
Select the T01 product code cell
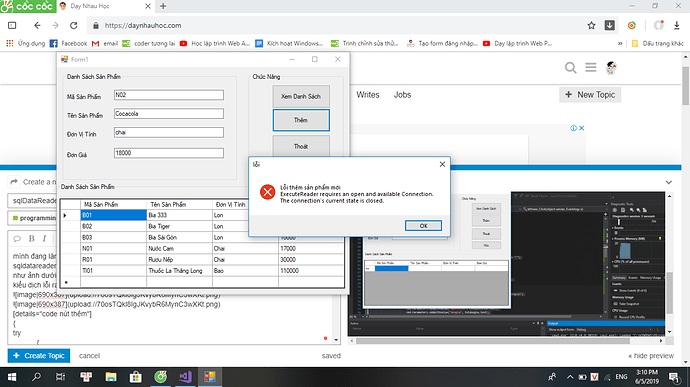coord(114,271)
